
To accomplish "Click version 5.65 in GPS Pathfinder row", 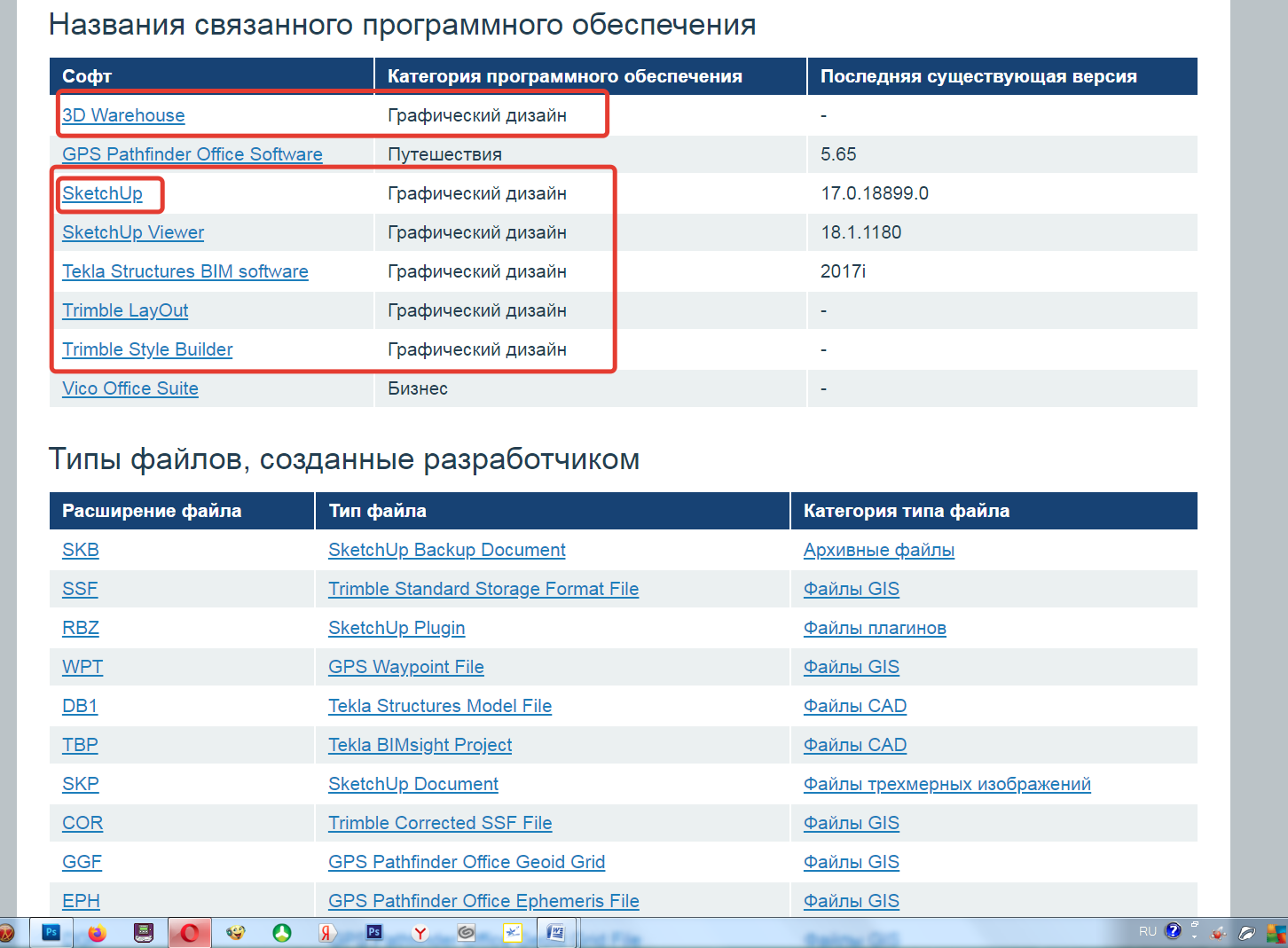I will 838,154.
